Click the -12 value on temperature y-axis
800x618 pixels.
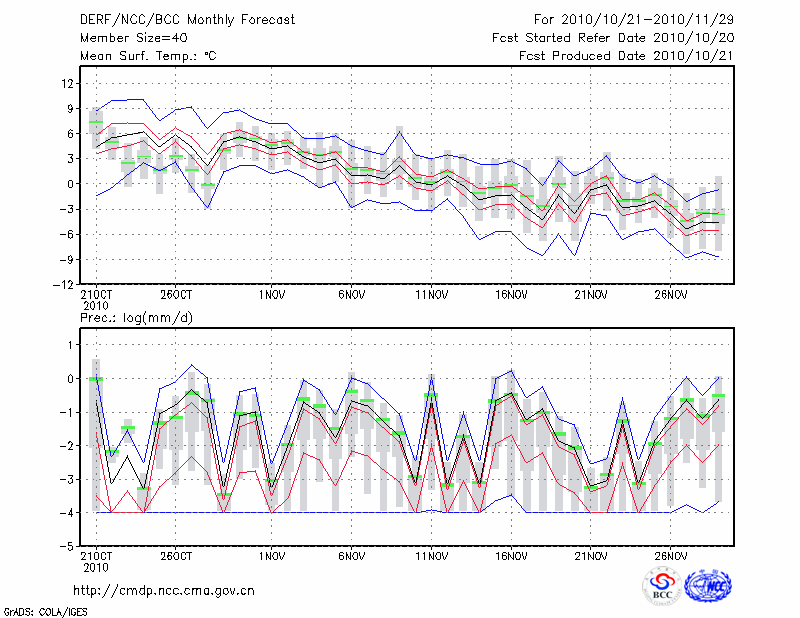64,284
